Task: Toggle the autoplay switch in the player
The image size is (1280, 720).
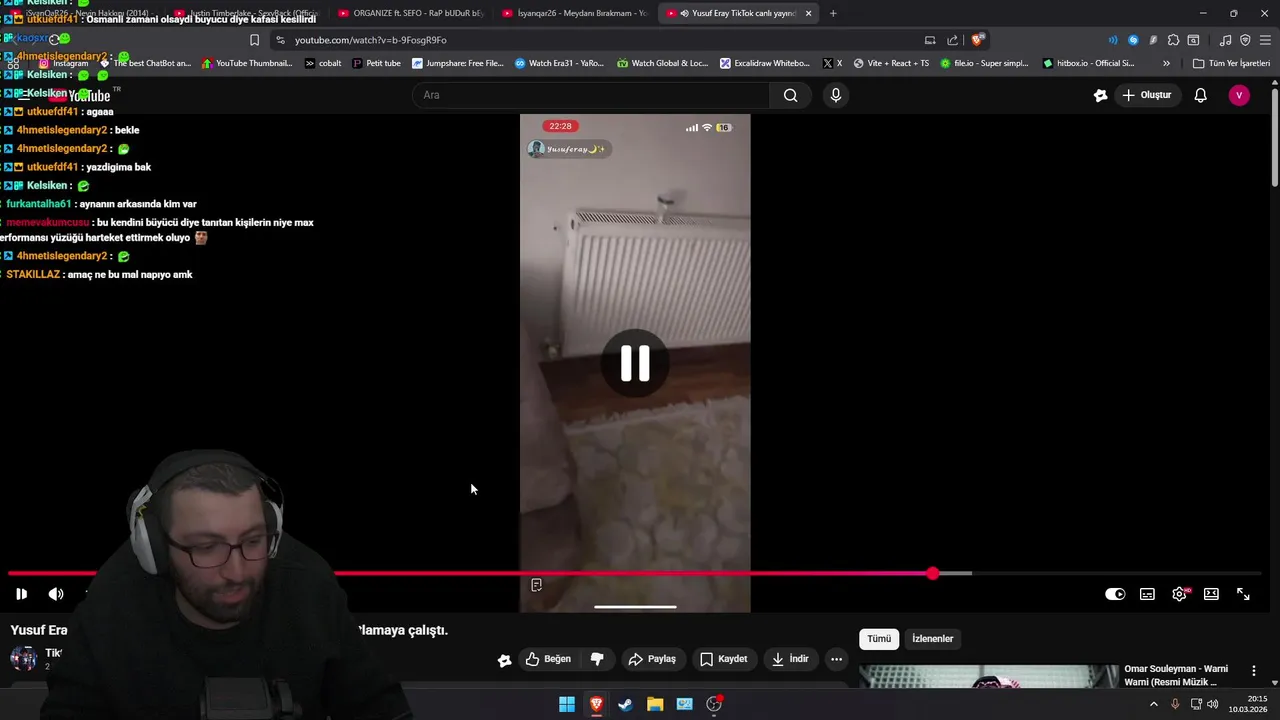Action: coord(1115,594)
